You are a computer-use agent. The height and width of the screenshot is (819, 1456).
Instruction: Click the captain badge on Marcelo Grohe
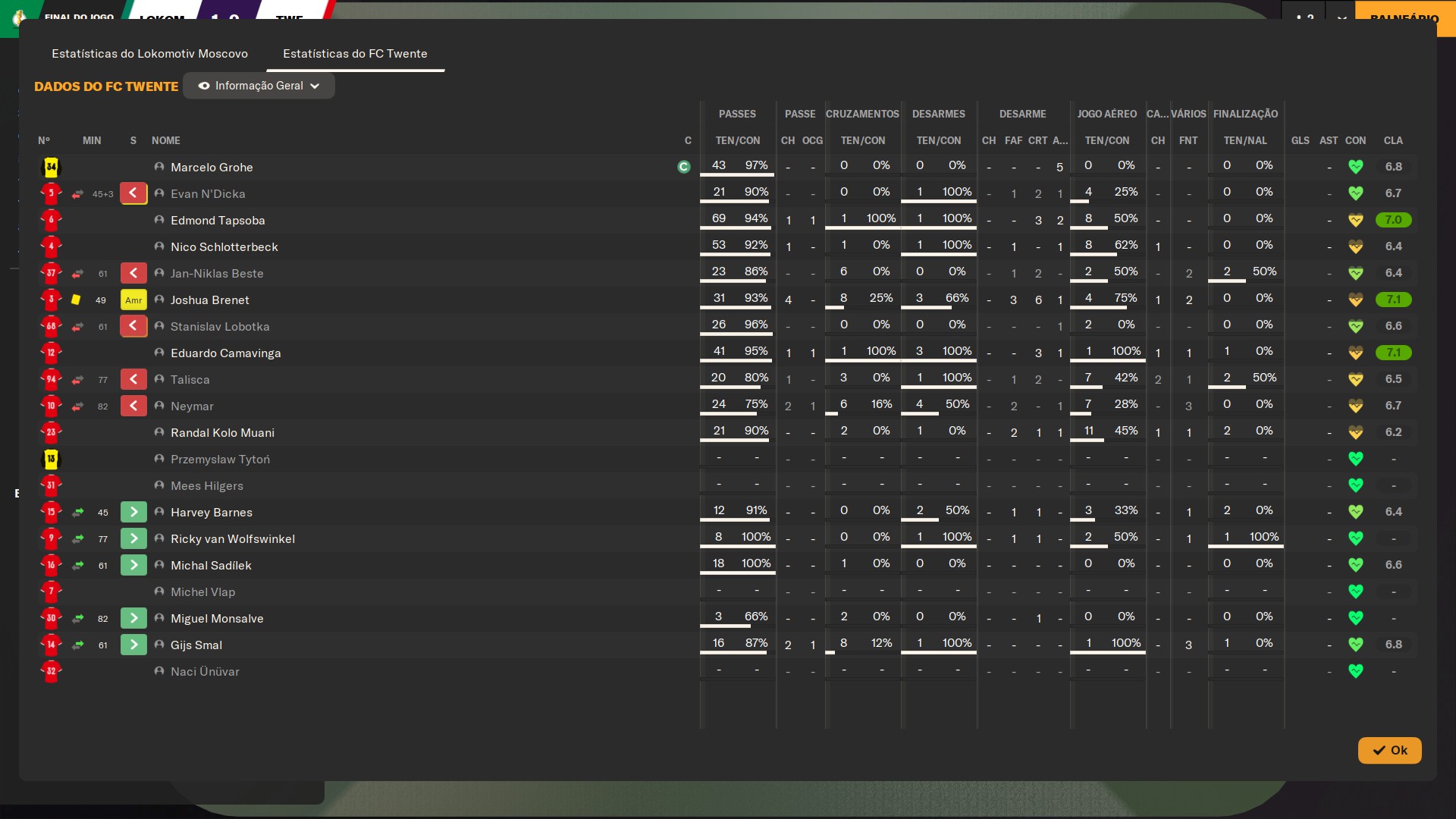[684, 167]
